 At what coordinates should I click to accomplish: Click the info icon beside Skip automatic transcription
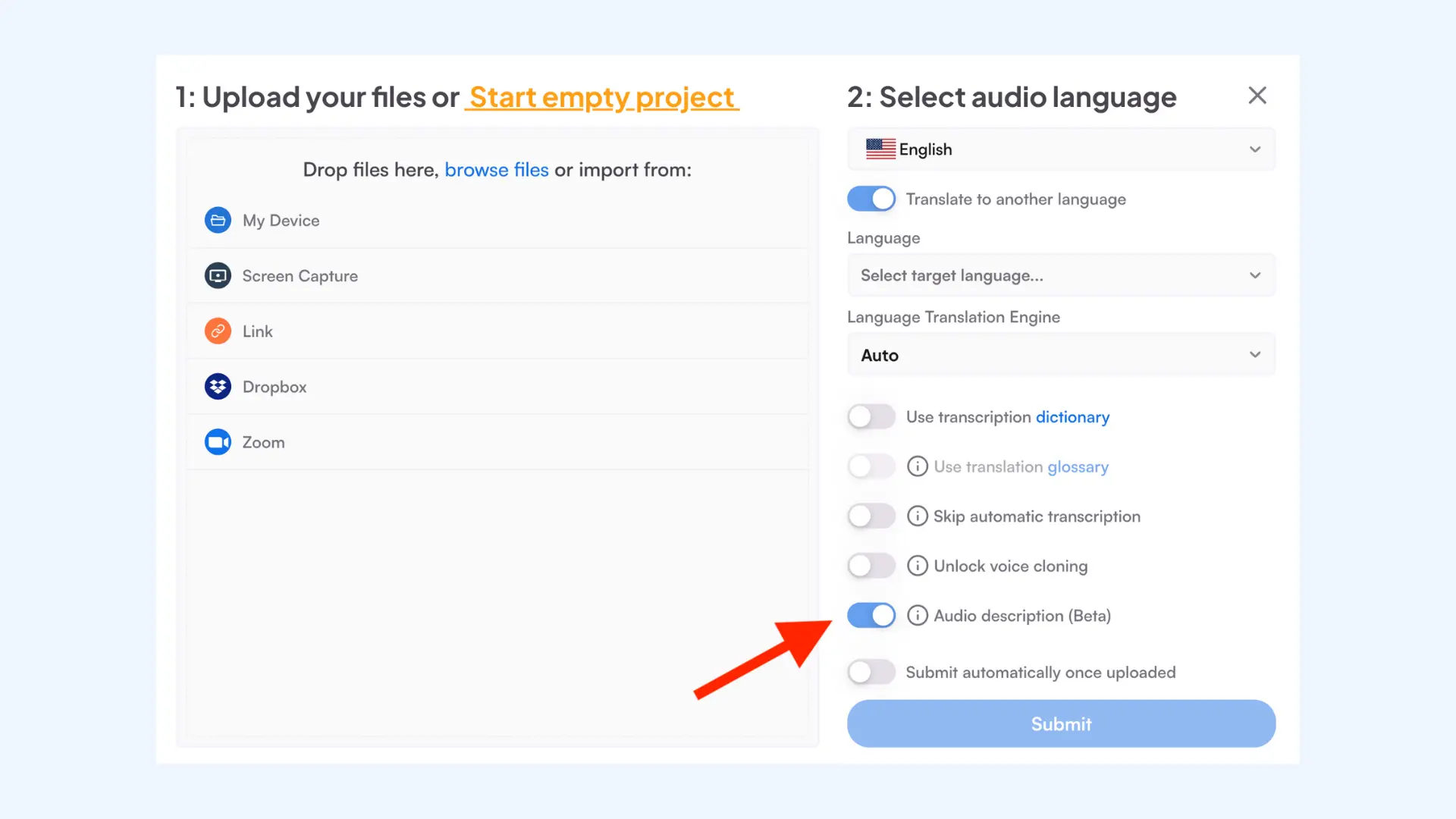[918, 516]
